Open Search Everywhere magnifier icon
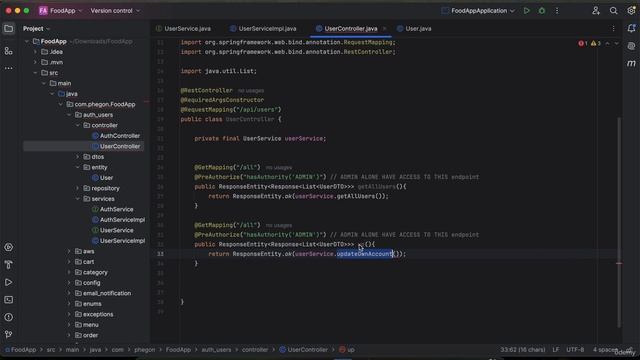This screenshot has height=360, width=640. (613, 11)
